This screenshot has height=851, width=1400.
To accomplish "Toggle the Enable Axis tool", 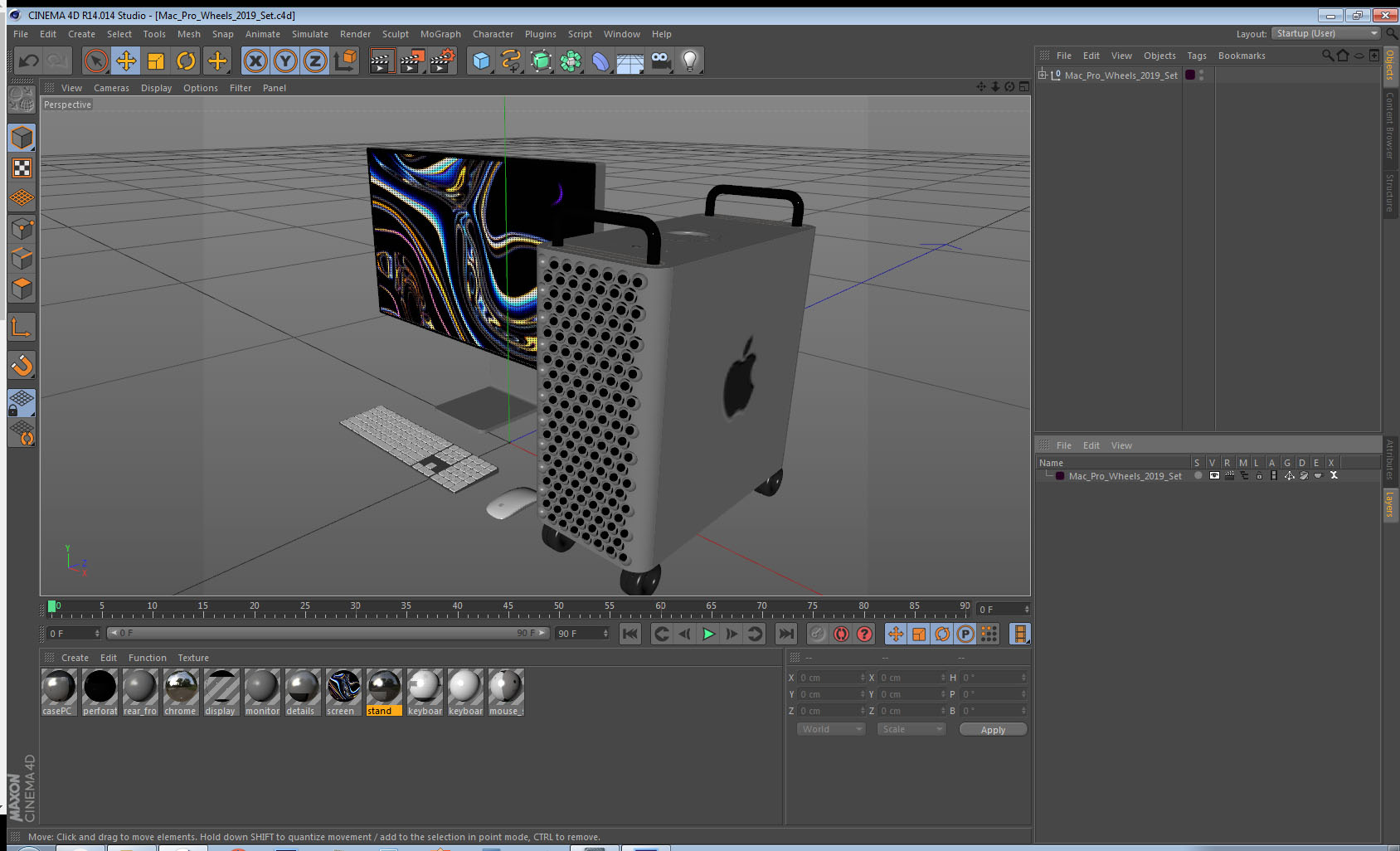I will (x=22, y=328).
